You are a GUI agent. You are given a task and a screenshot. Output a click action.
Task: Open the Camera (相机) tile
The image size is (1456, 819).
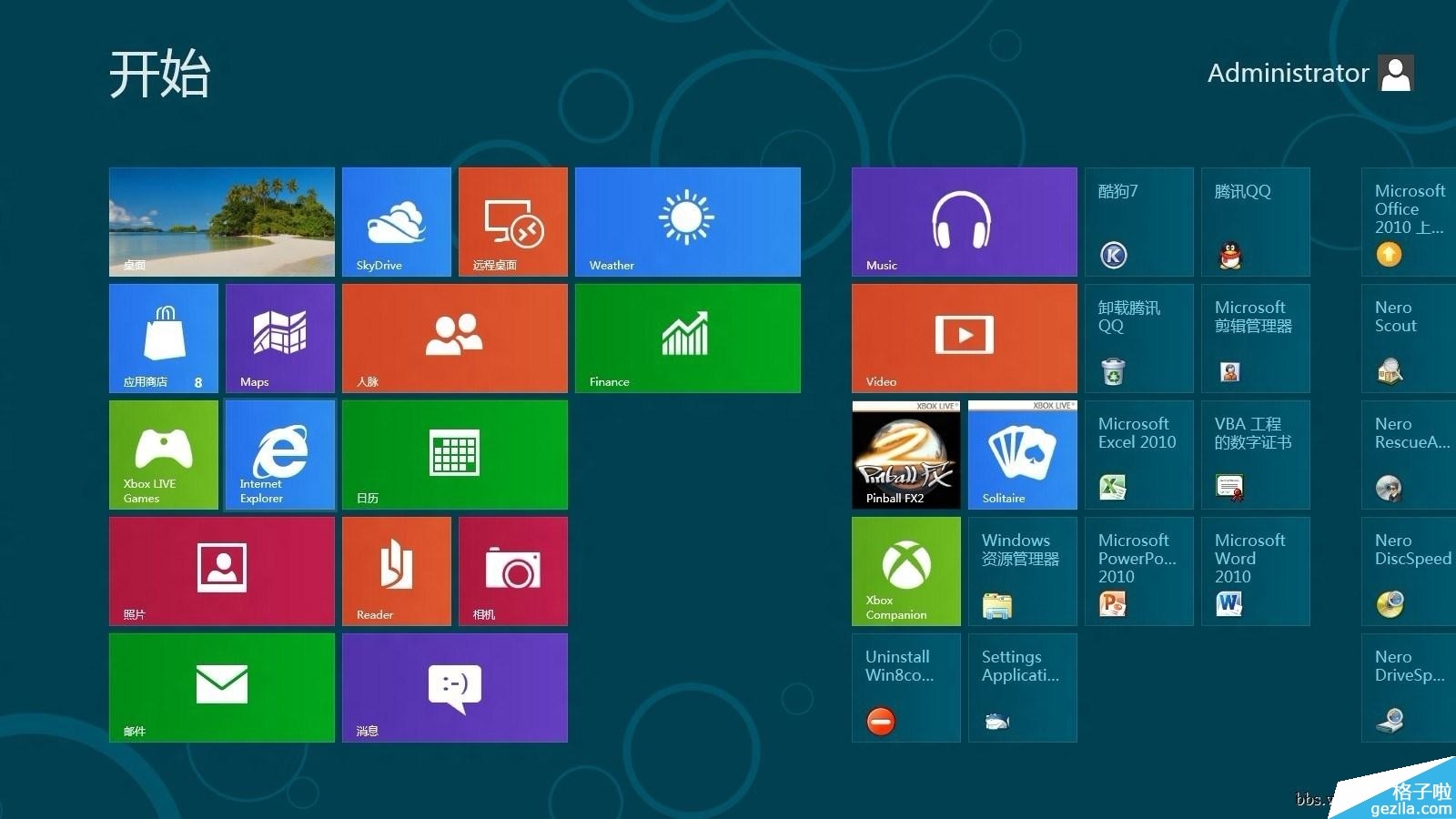[513, 571]
